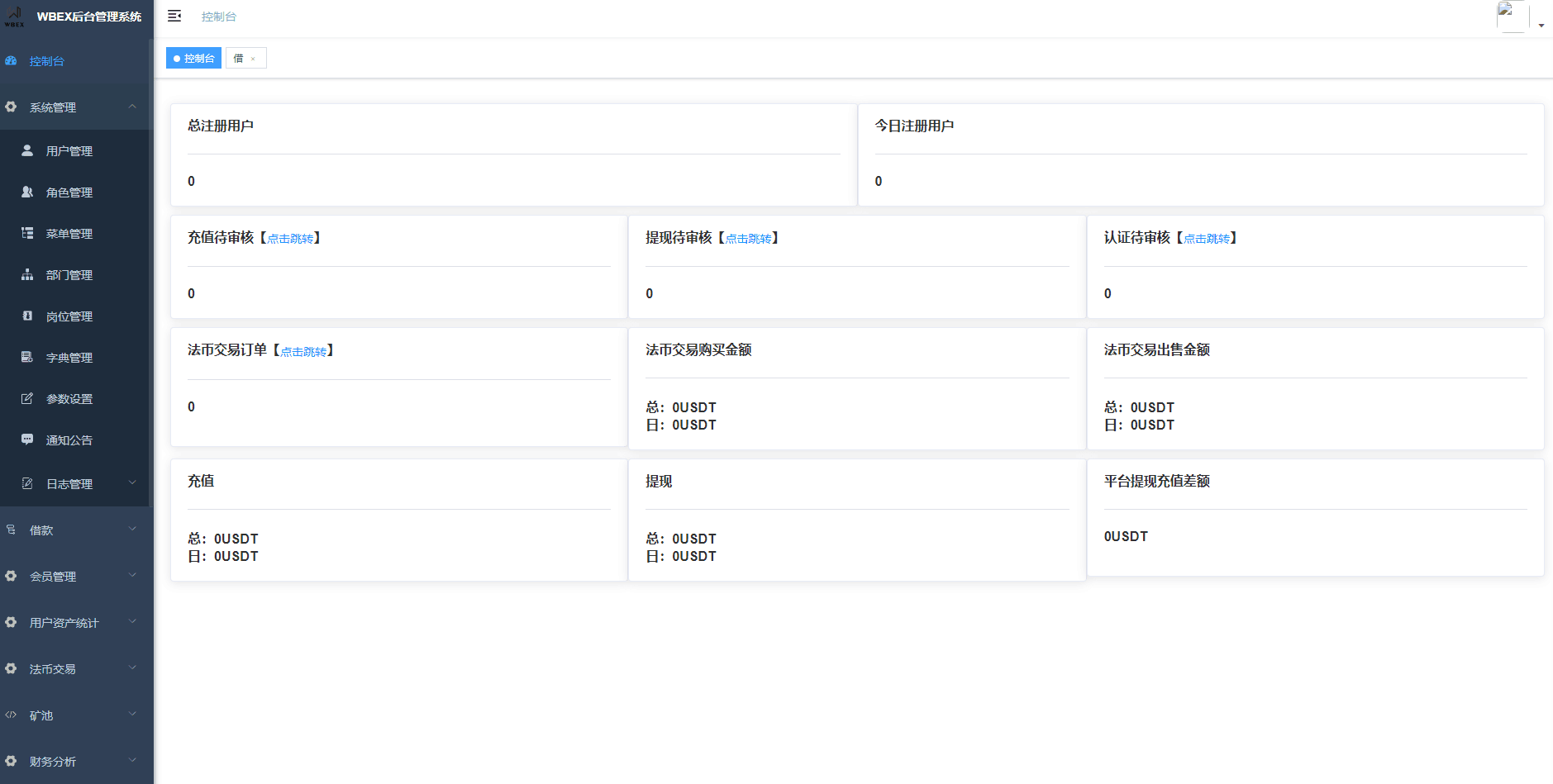Follow the 充值待审核 点击跳转 link
The width and height of the screenshot is (1553, 784).
[x=290, y=239]
